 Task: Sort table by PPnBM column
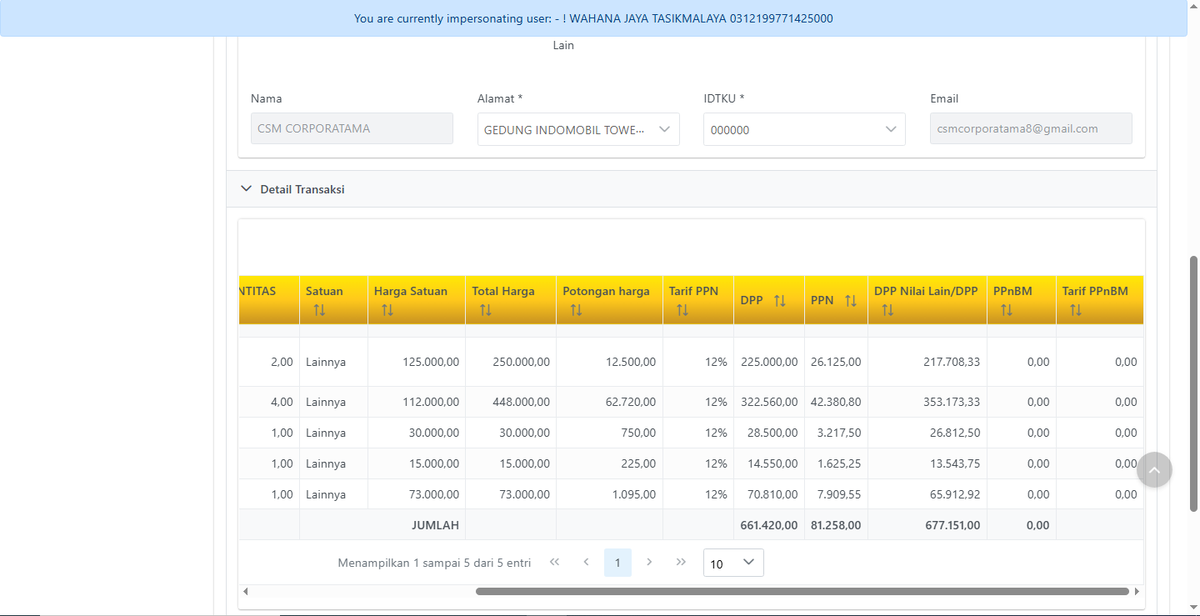(1007, 311)
